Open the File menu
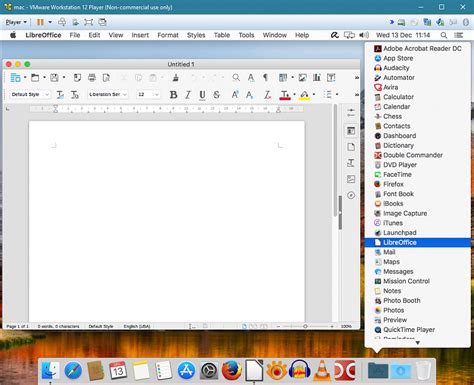The width and height of the screenshot is (474, 385). pos(75,35)
